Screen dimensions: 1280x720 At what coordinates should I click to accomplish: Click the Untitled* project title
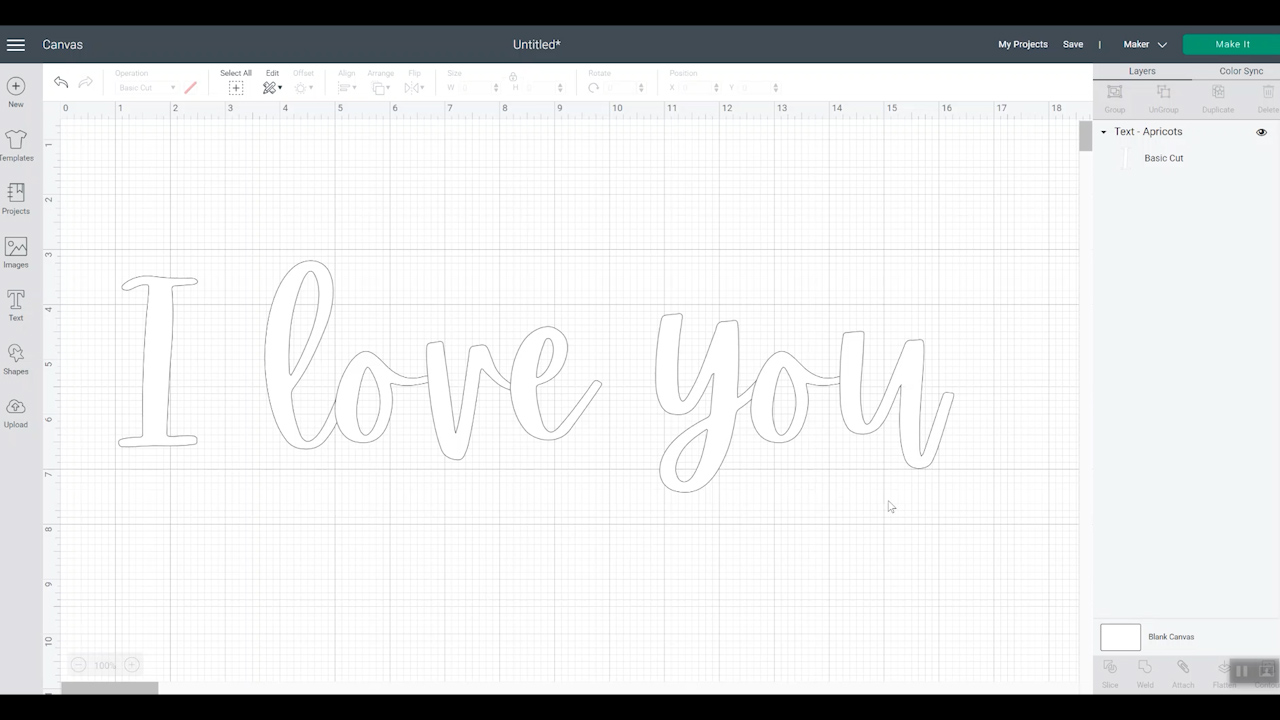click(x=537, y=44)
